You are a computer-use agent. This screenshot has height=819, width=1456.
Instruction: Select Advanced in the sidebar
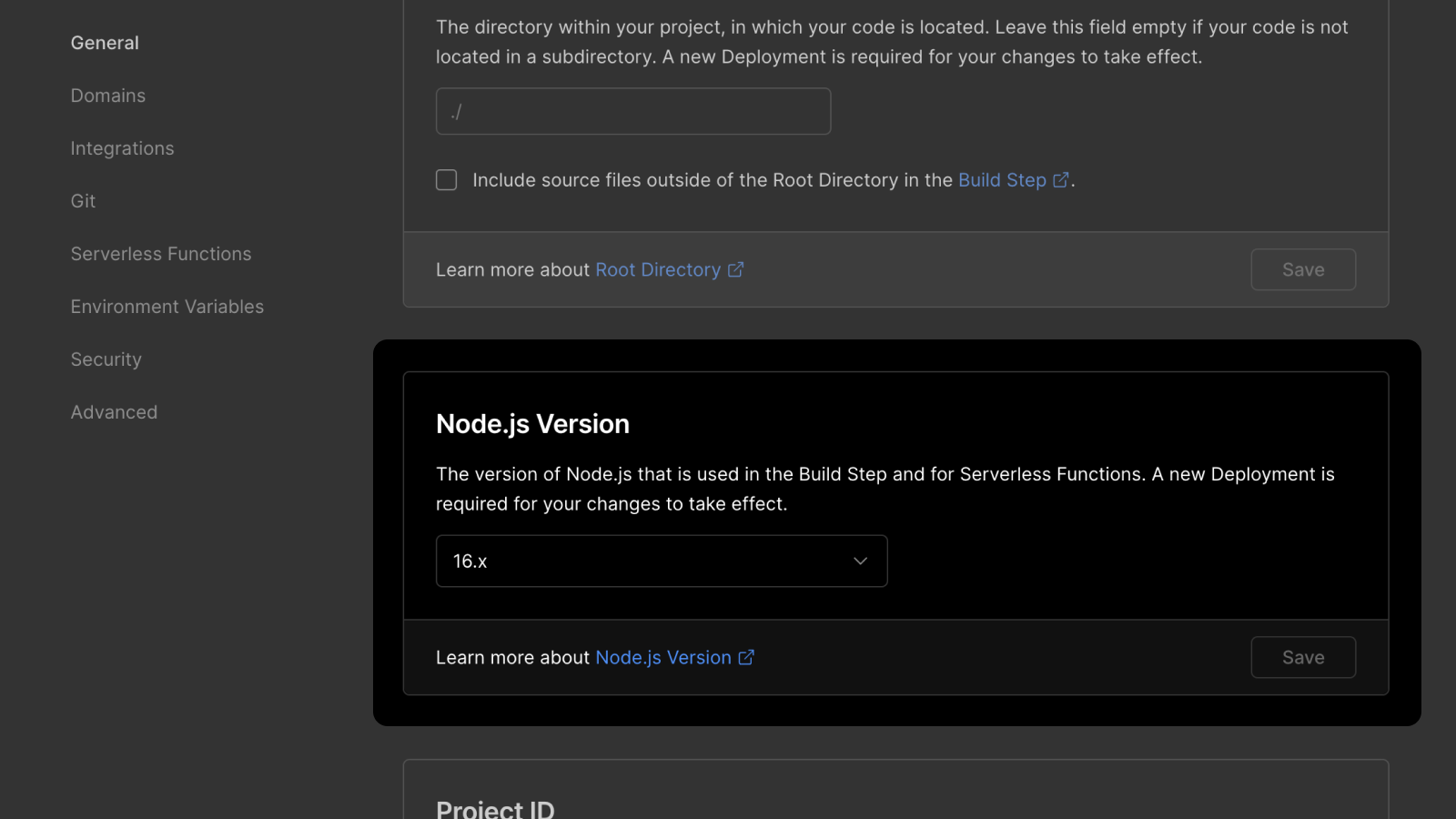click(x=114, y=411)
